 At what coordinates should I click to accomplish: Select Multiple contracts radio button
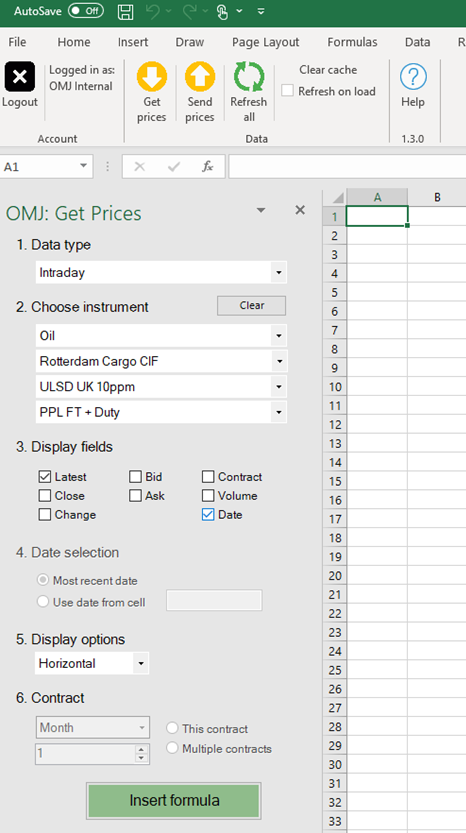(172, 748)
